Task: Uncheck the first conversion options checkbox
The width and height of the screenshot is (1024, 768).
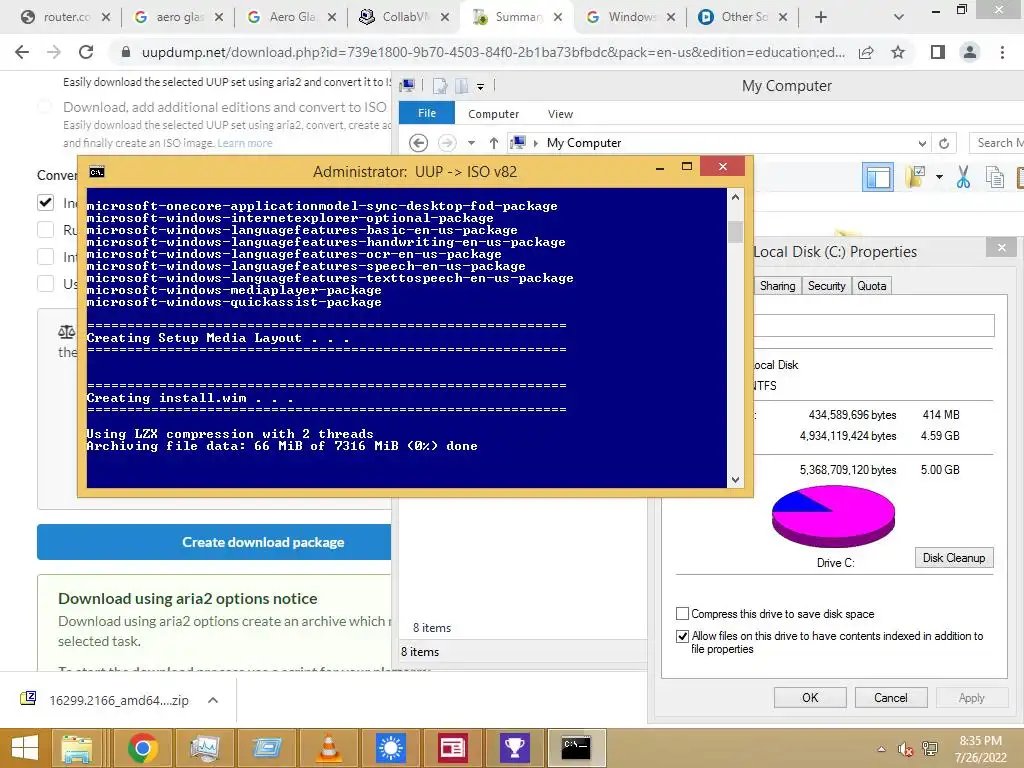Action: 45,203
